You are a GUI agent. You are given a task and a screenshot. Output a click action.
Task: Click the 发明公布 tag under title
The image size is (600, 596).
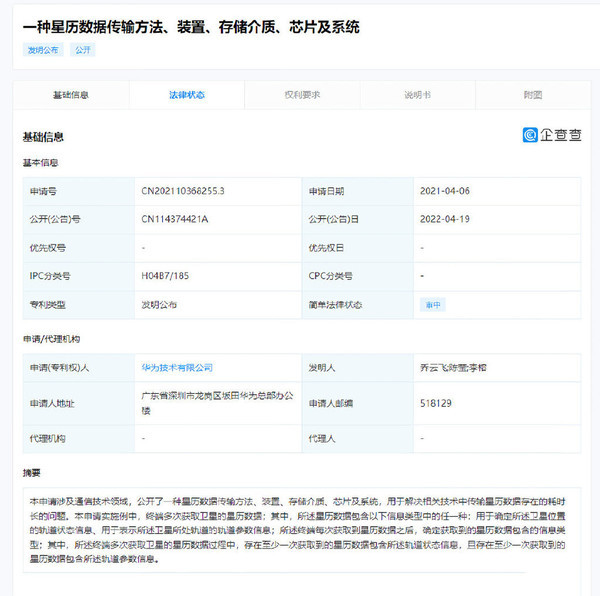43,50
